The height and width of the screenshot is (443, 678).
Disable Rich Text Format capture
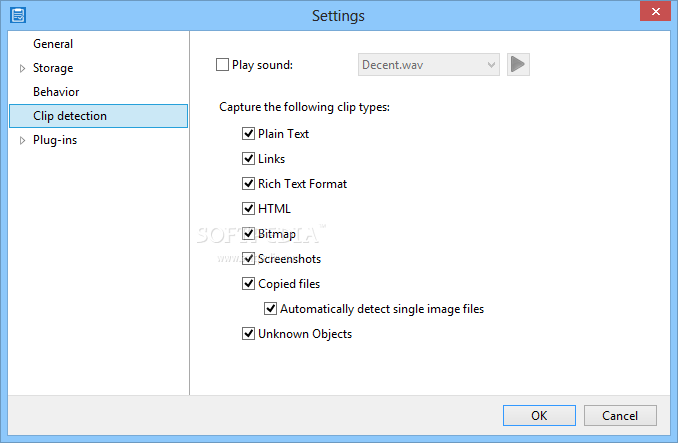(248, 184)
